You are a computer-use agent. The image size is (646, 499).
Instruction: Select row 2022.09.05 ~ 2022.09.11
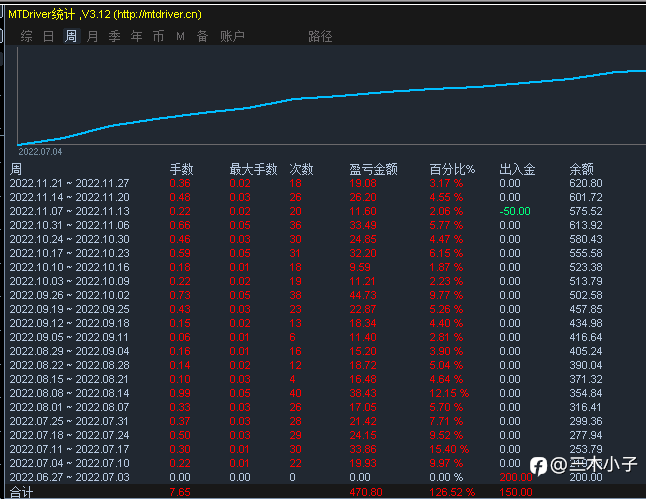point(306,337)
